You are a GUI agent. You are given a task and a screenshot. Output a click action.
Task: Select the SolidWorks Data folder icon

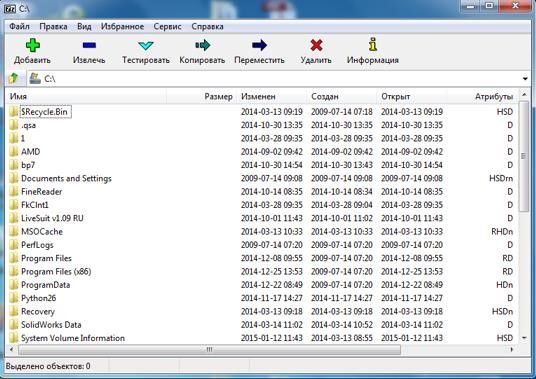(x=14, y=325)
